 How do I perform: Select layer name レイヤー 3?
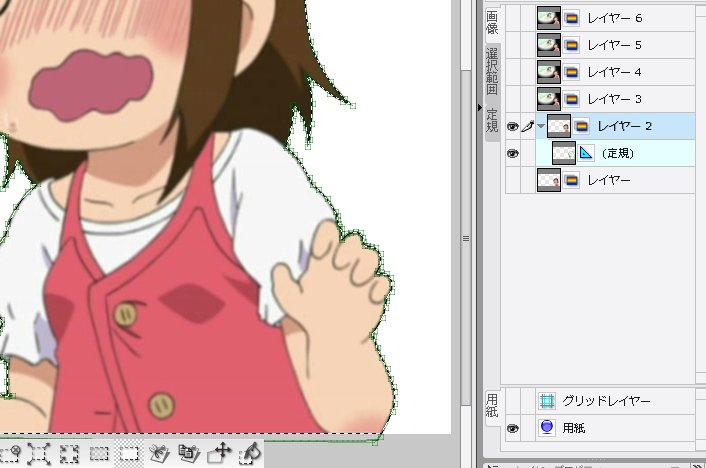[x=615, y=100]
